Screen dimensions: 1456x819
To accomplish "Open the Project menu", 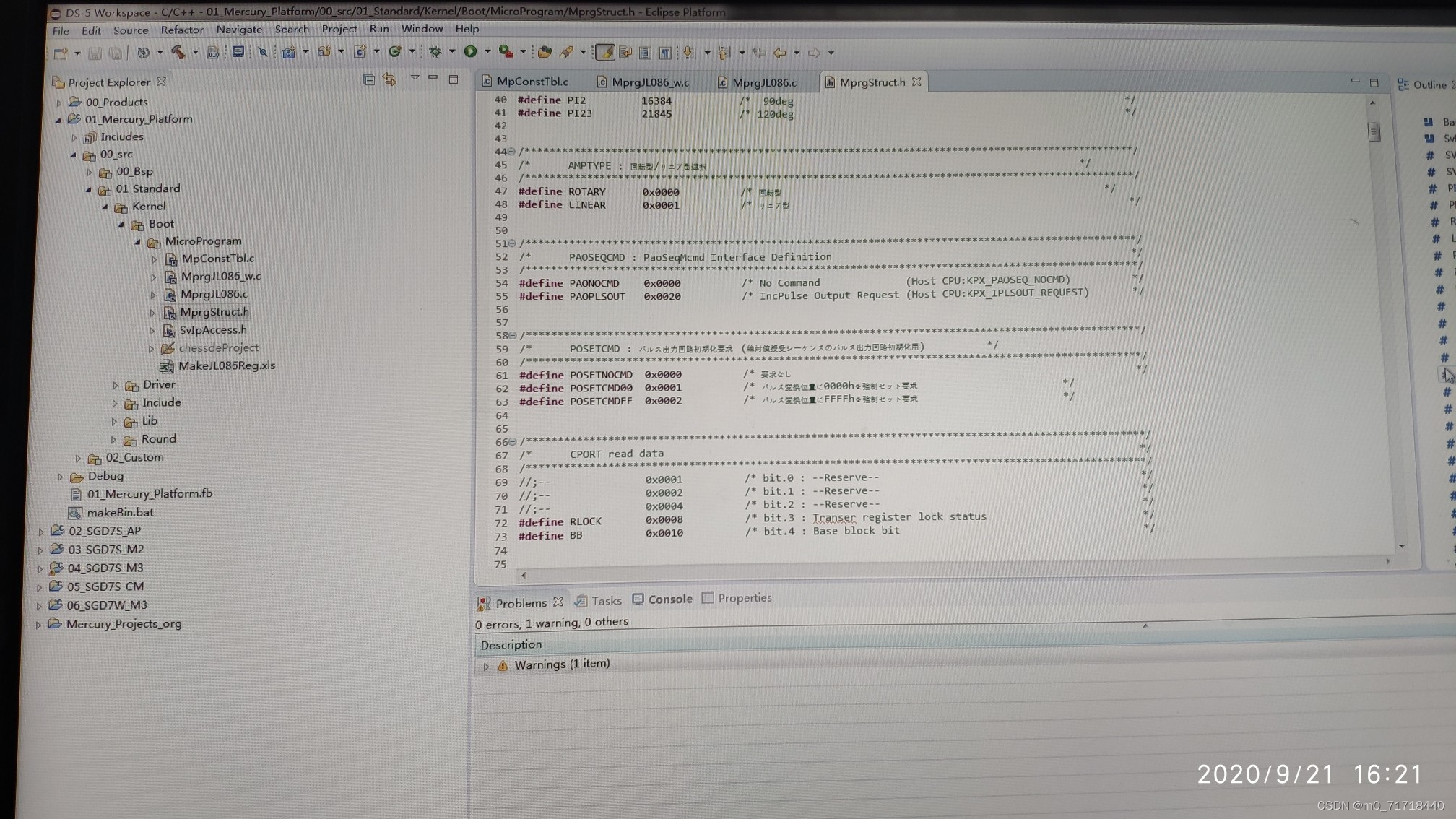I will [x=339, y=29].
